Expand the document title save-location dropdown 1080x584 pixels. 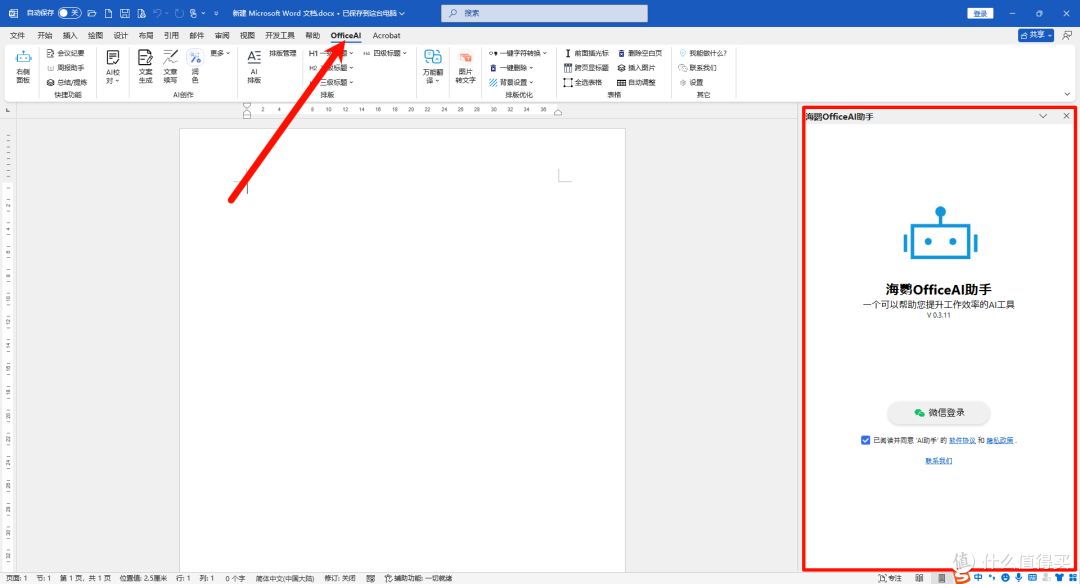[402, 13]
